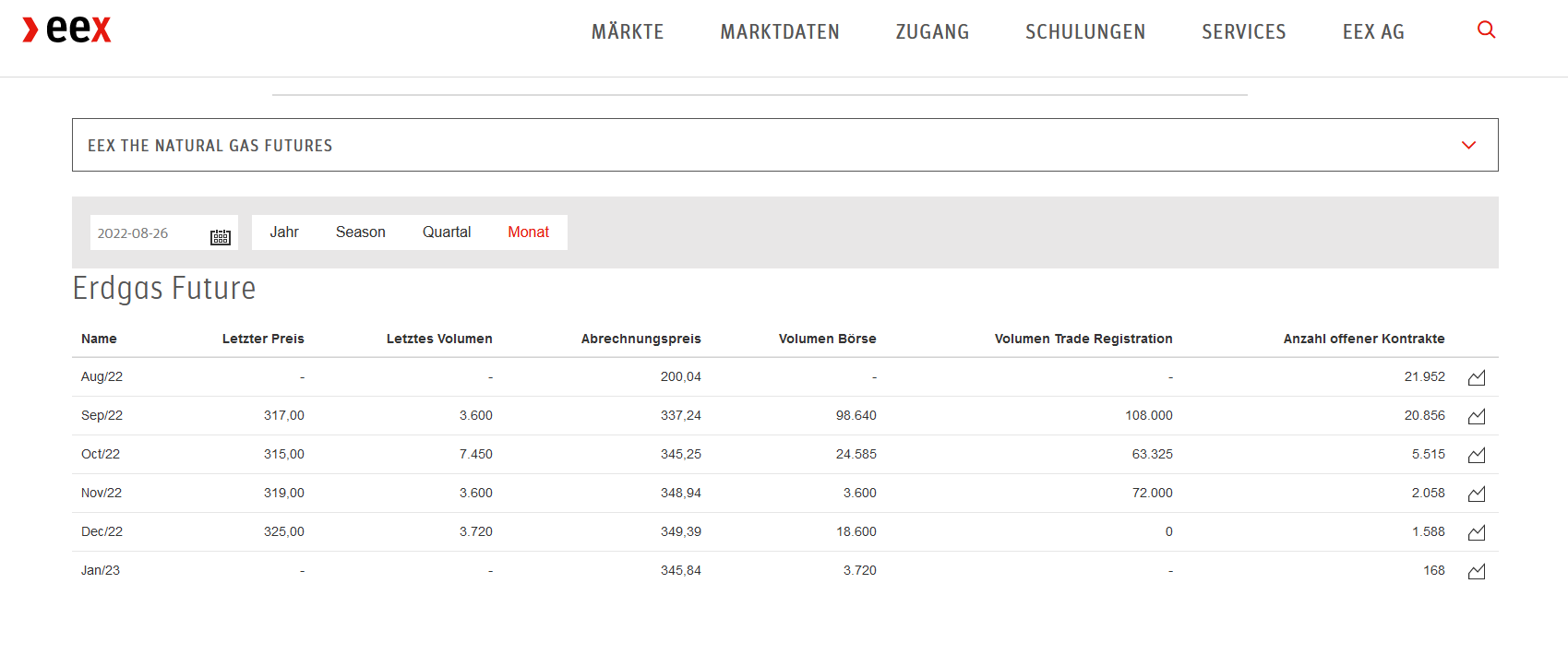1568x655 pixels.
Task: Click settlement price 345,84 for Jan/23
Action: coord(681,570)
